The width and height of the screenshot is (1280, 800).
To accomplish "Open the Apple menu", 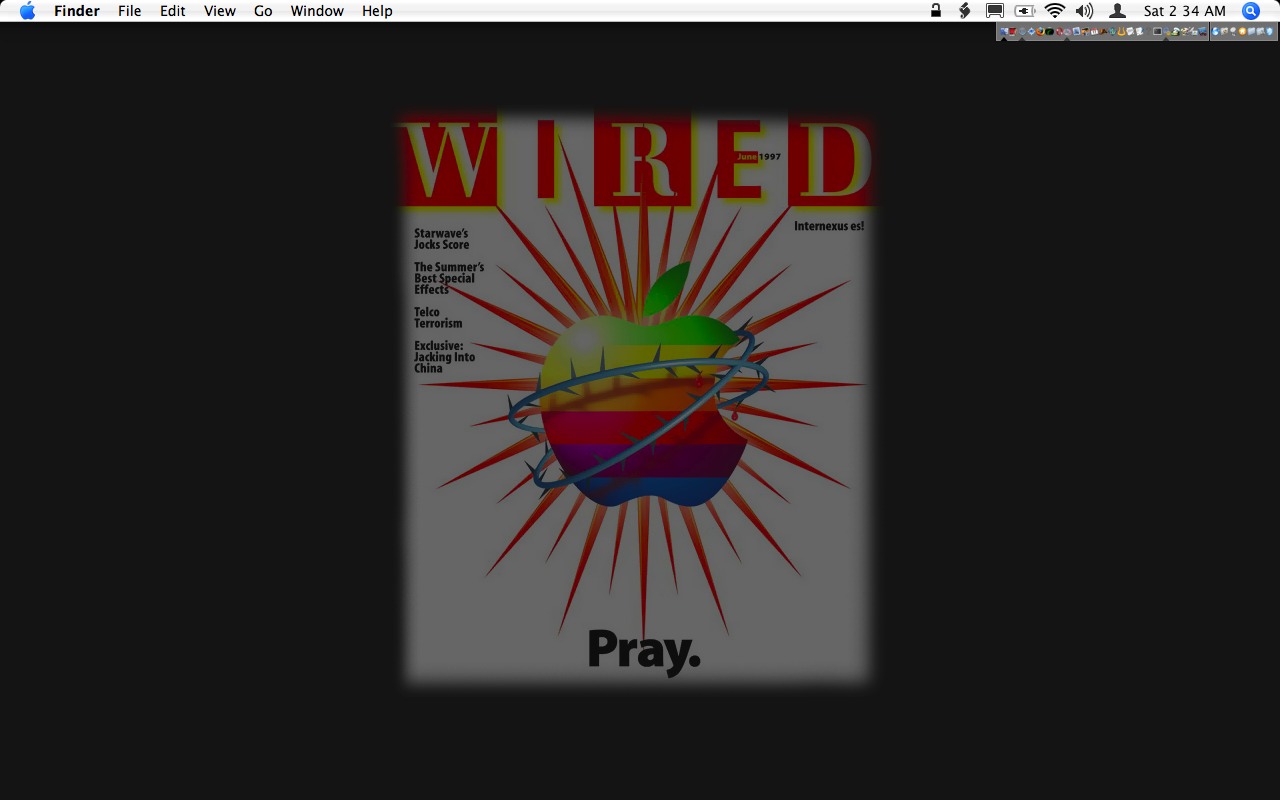I will pyautogui.click(x=27, y=11).
